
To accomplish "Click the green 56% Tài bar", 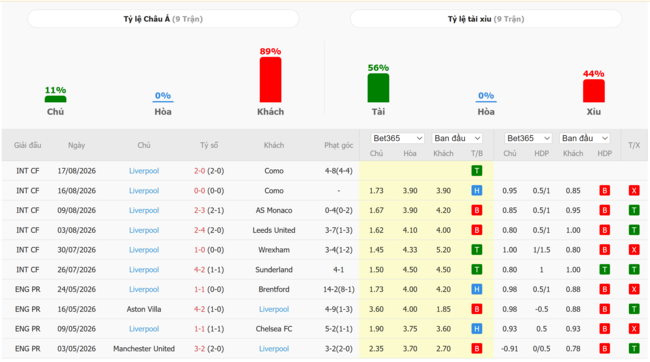I will 378,88.
